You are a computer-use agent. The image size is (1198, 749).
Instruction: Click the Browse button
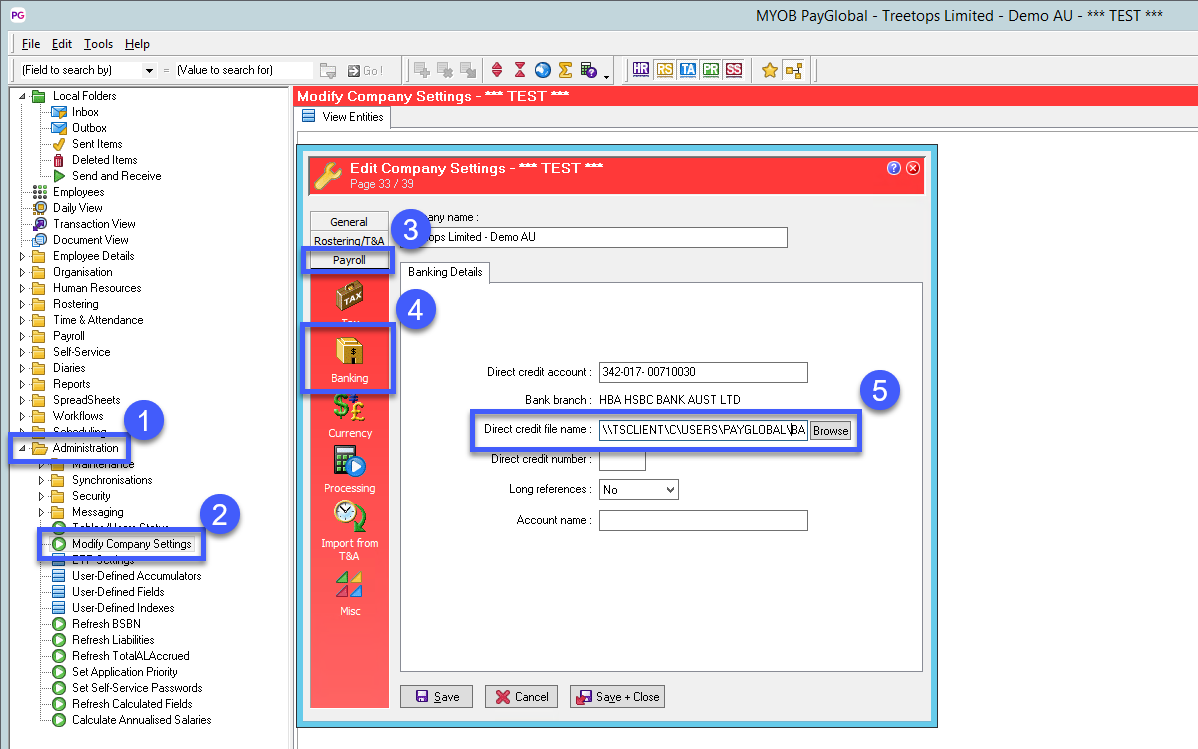coord(830,431)
